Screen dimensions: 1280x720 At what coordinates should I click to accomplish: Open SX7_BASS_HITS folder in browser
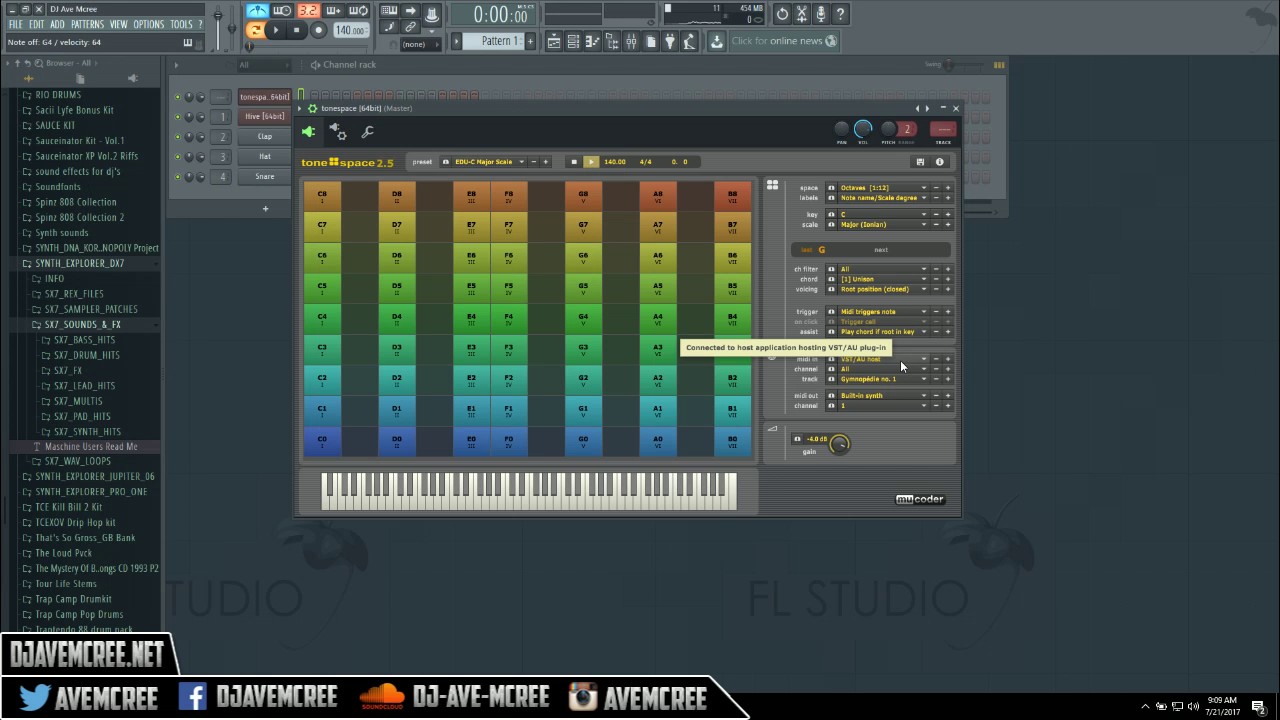click(x=84, y=340)
